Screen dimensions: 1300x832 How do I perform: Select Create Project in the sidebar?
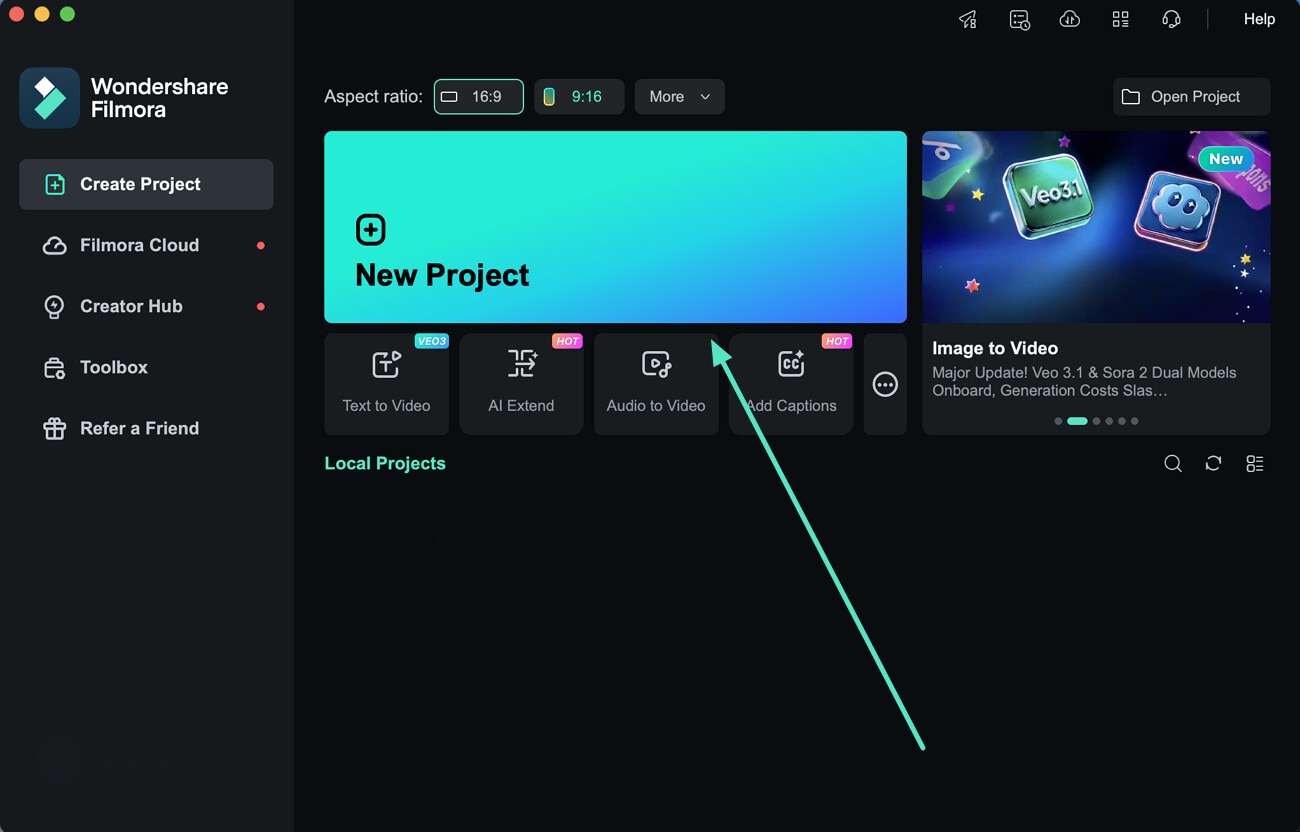146,184
